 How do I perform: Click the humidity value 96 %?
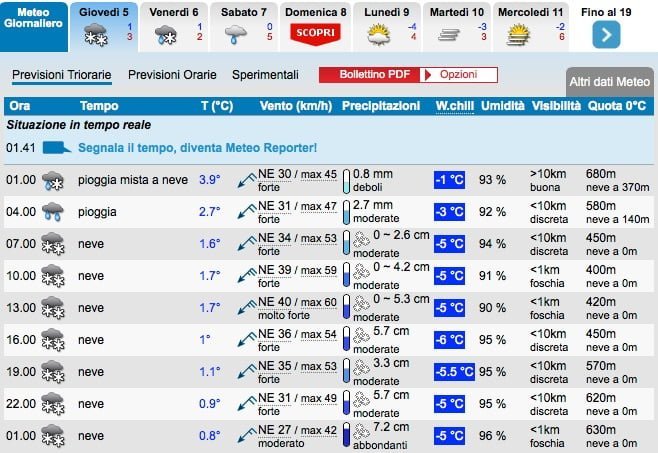point(492,436)
